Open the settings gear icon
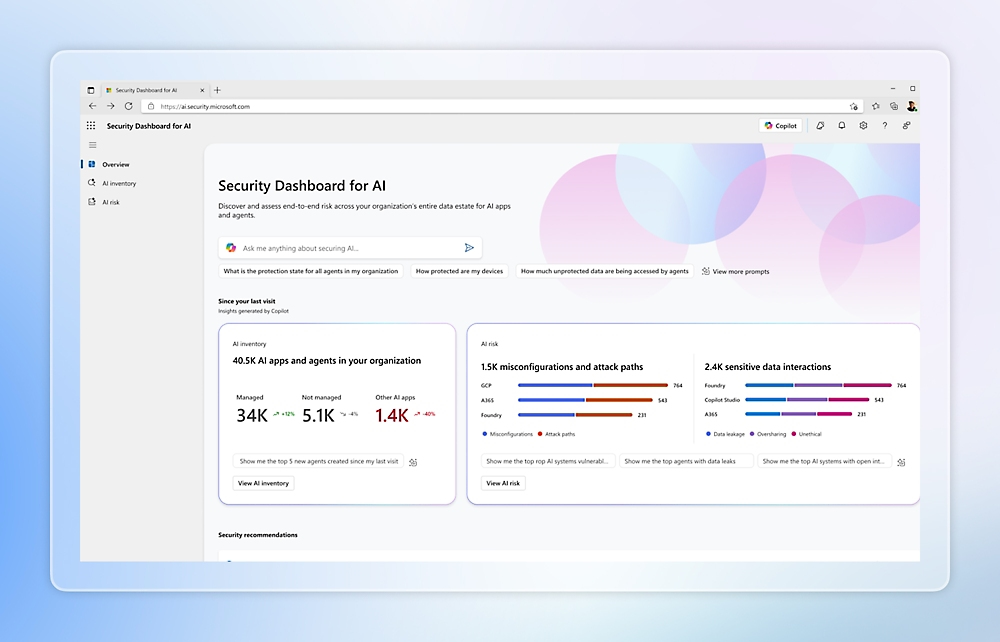Screen dimensions: 1000x642 coord(863,126)
